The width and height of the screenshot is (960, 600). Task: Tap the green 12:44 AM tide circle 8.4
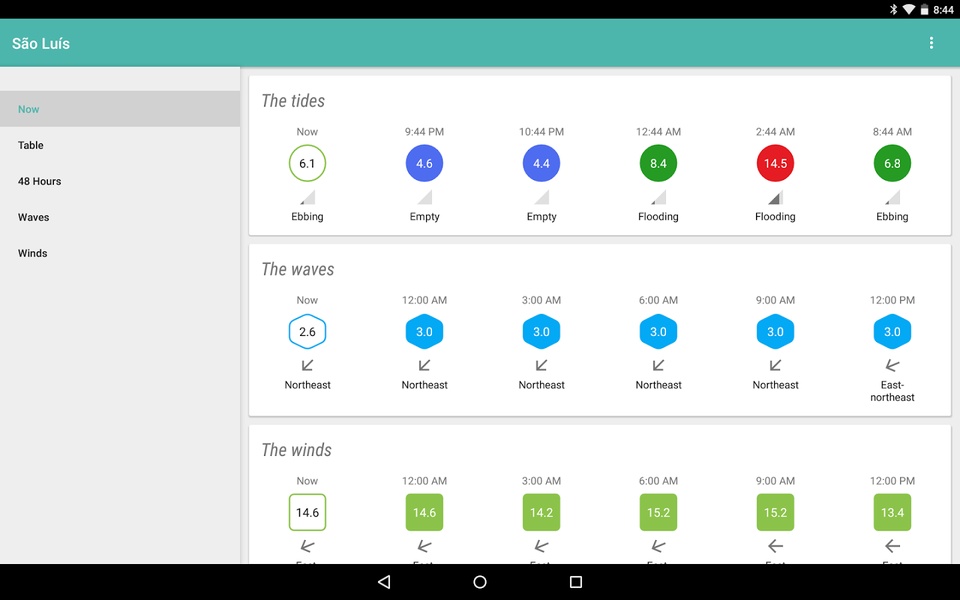pos(658,163)
